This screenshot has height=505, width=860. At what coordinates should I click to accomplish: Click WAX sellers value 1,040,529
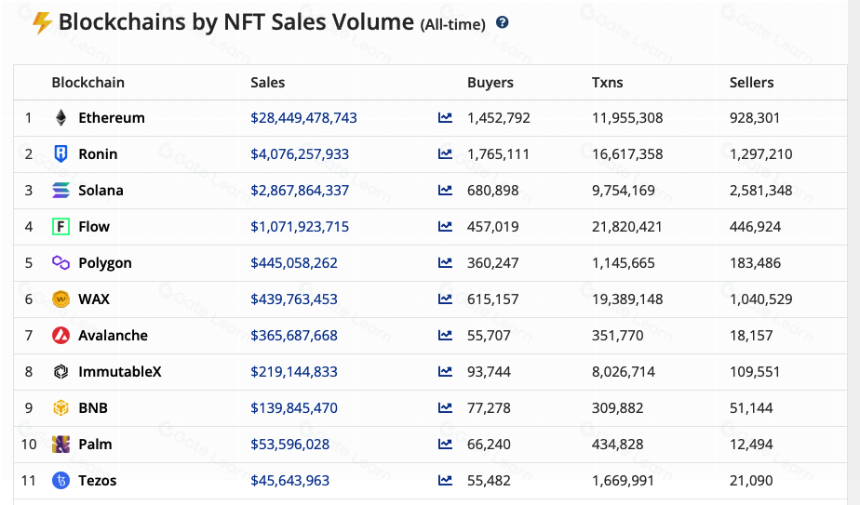click(761, 299)
